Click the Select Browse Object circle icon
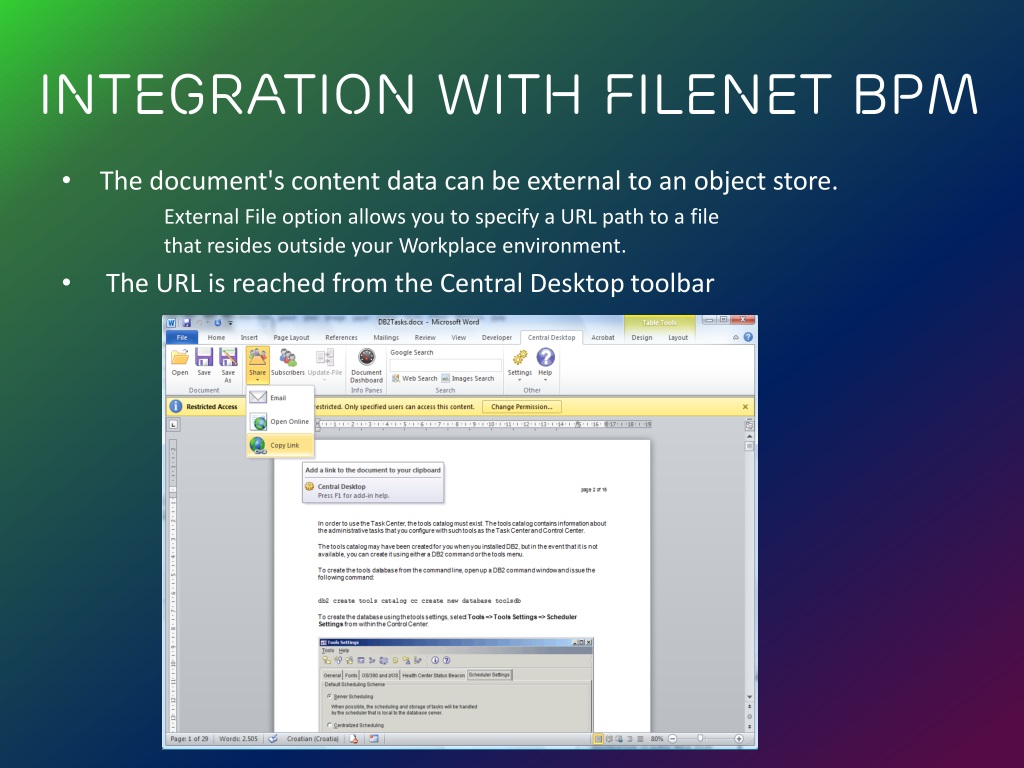1024x768 pixels. tap(749, 716)
